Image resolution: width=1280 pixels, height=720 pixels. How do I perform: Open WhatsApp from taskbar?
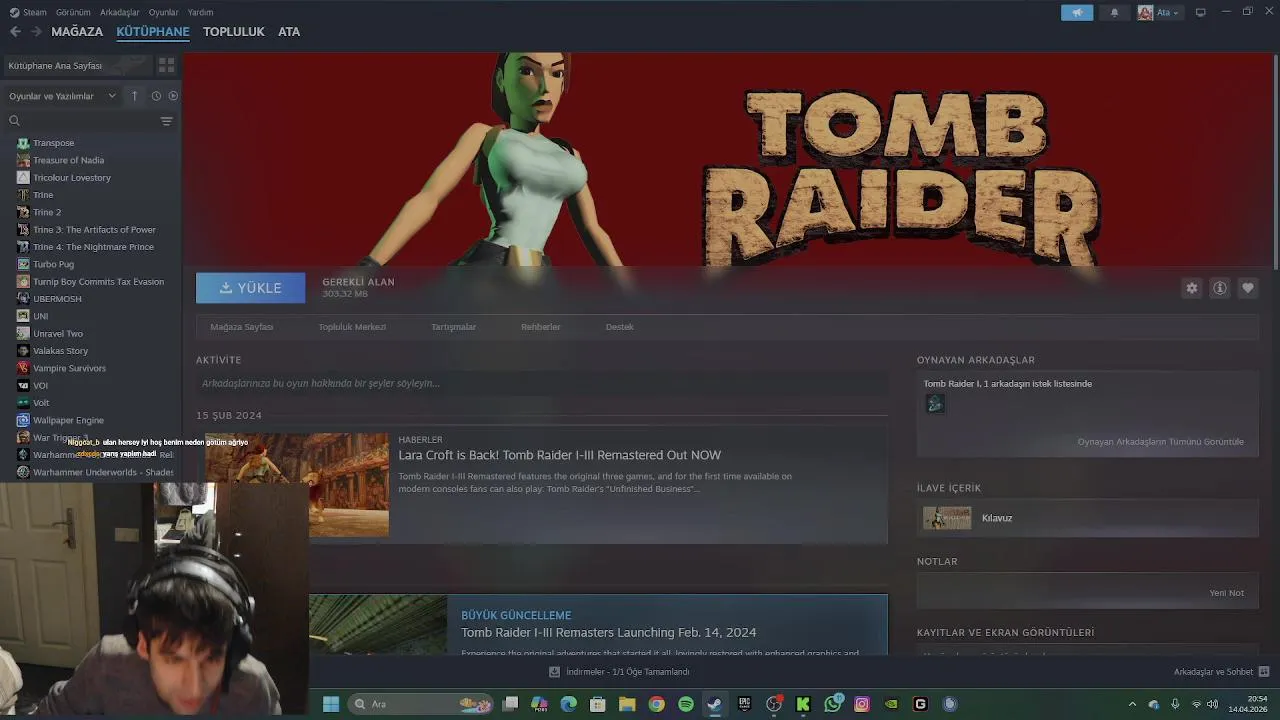point(833,704)
